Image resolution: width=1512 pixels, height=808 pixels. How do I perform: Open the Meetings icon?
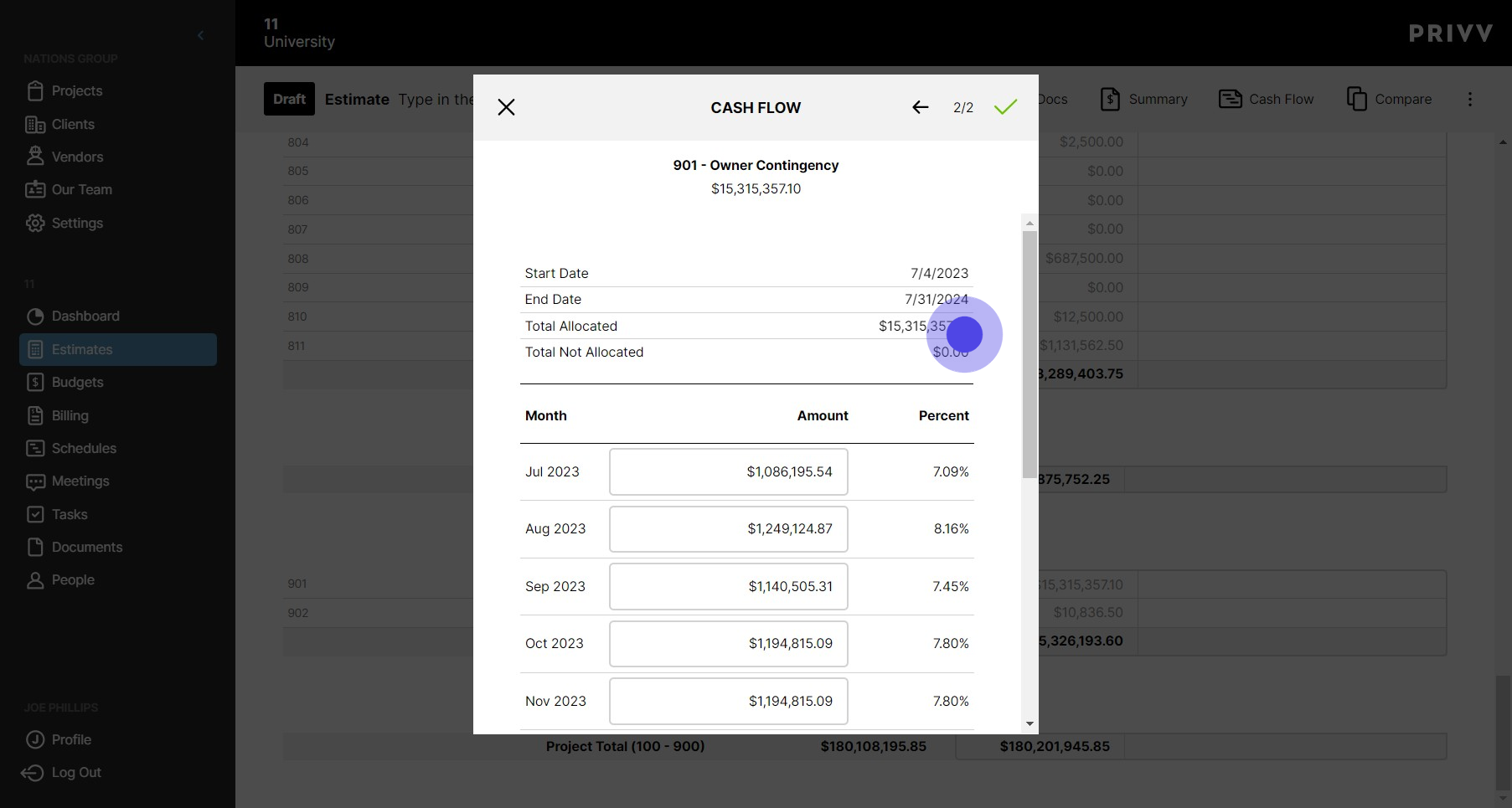35,481
